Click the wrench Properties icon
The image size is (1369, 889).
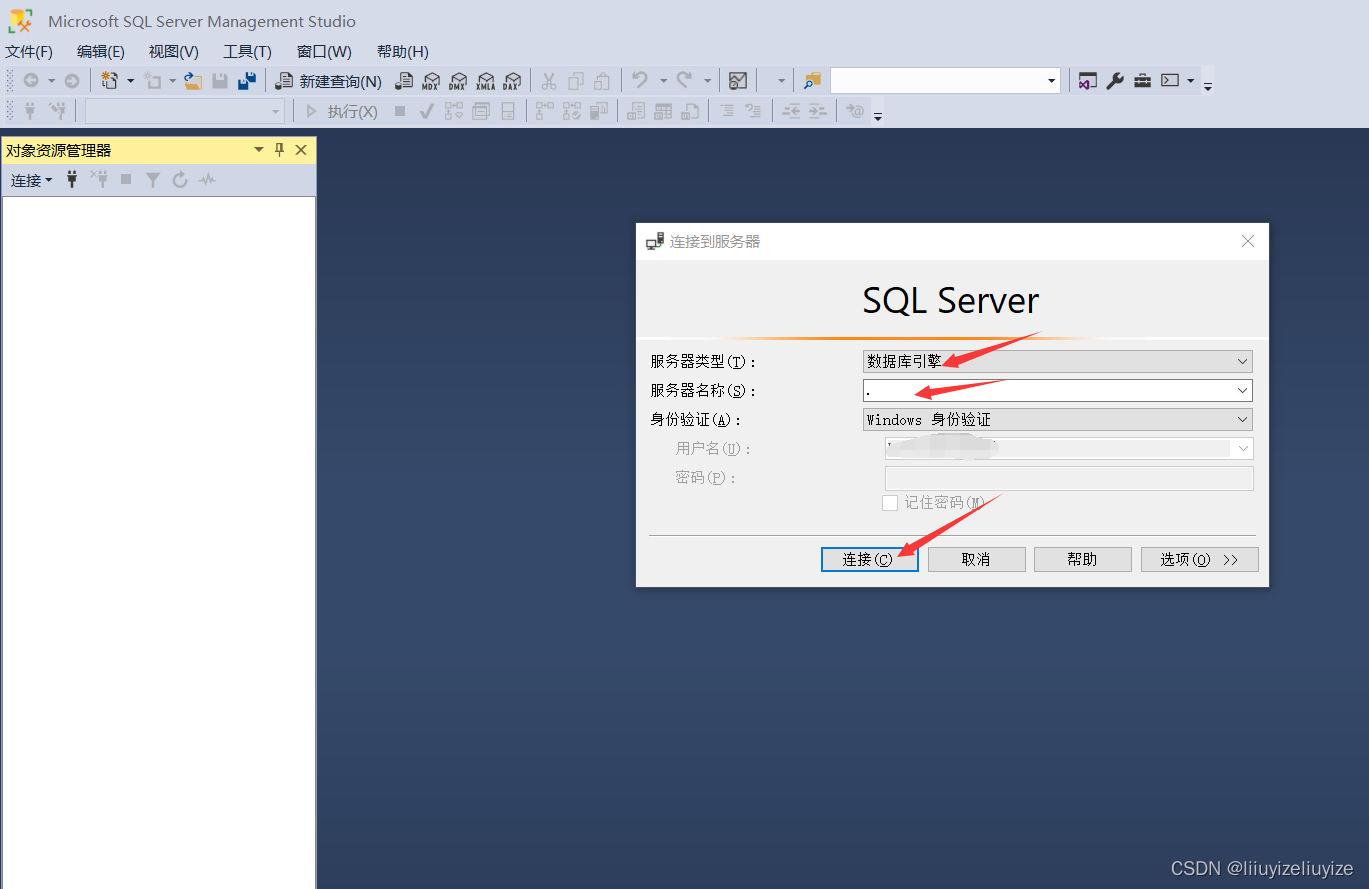(x=1115, y=81)
